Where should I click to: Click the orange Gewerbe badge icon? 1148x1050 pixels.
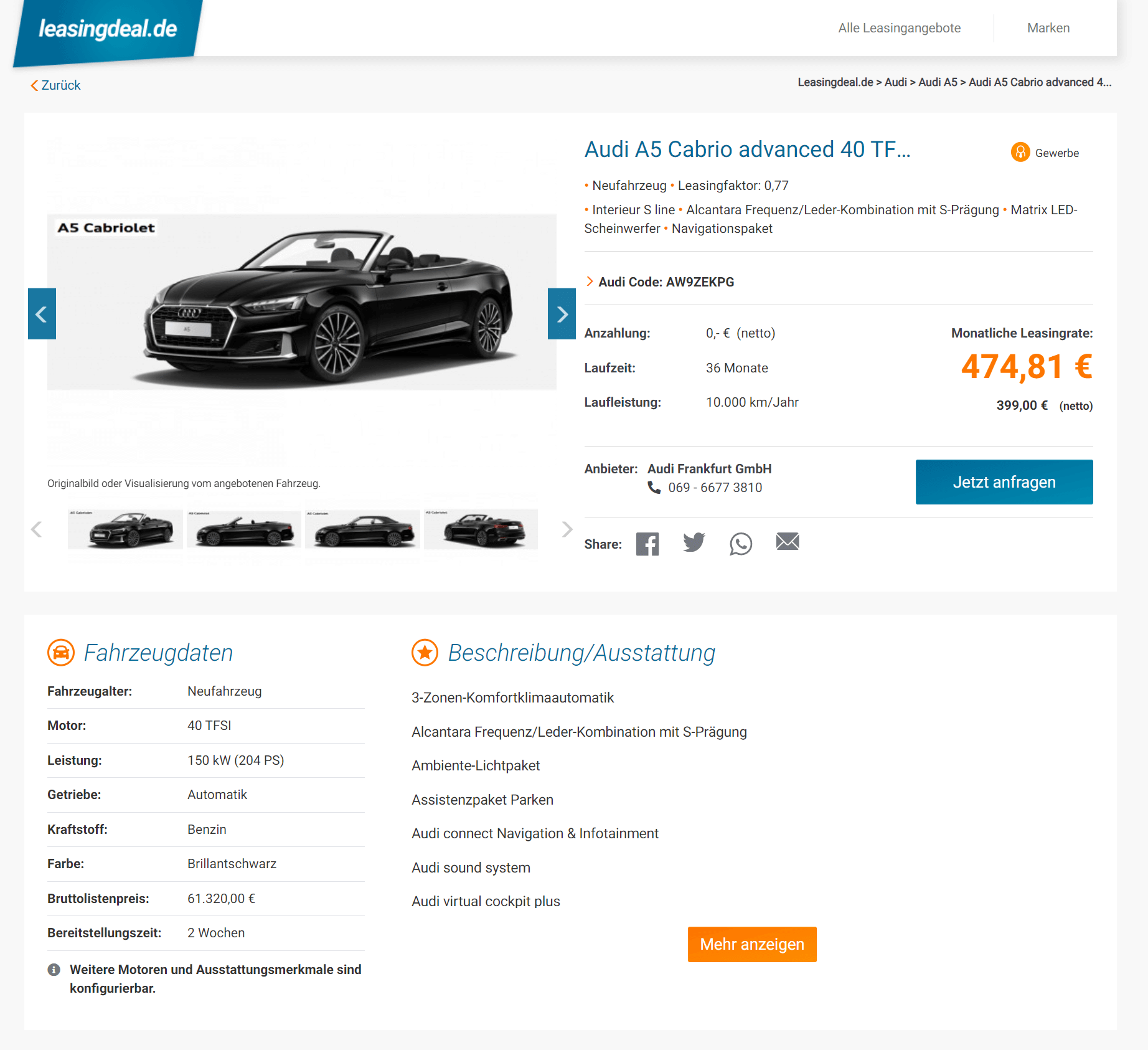point(1020,152)
